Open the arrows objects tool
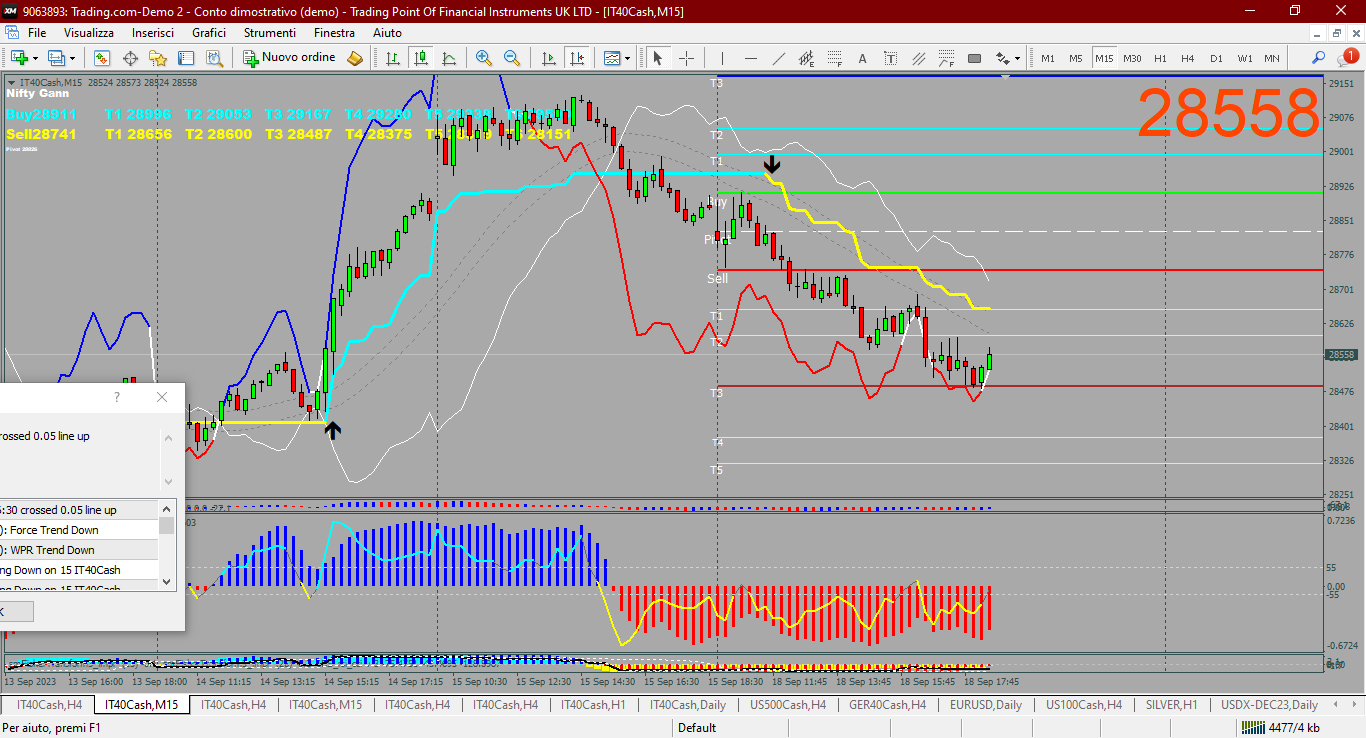1366x738 pixels. point(1002,58)
